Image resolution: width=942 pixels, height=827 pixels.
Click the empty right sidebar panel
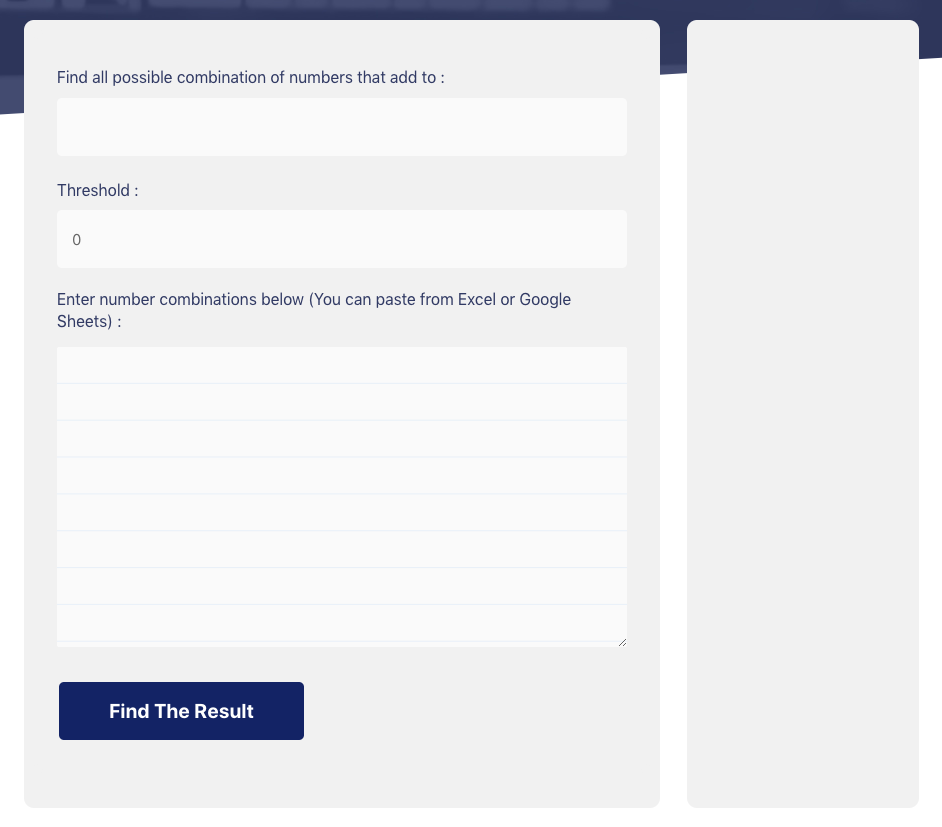point(803,414)
